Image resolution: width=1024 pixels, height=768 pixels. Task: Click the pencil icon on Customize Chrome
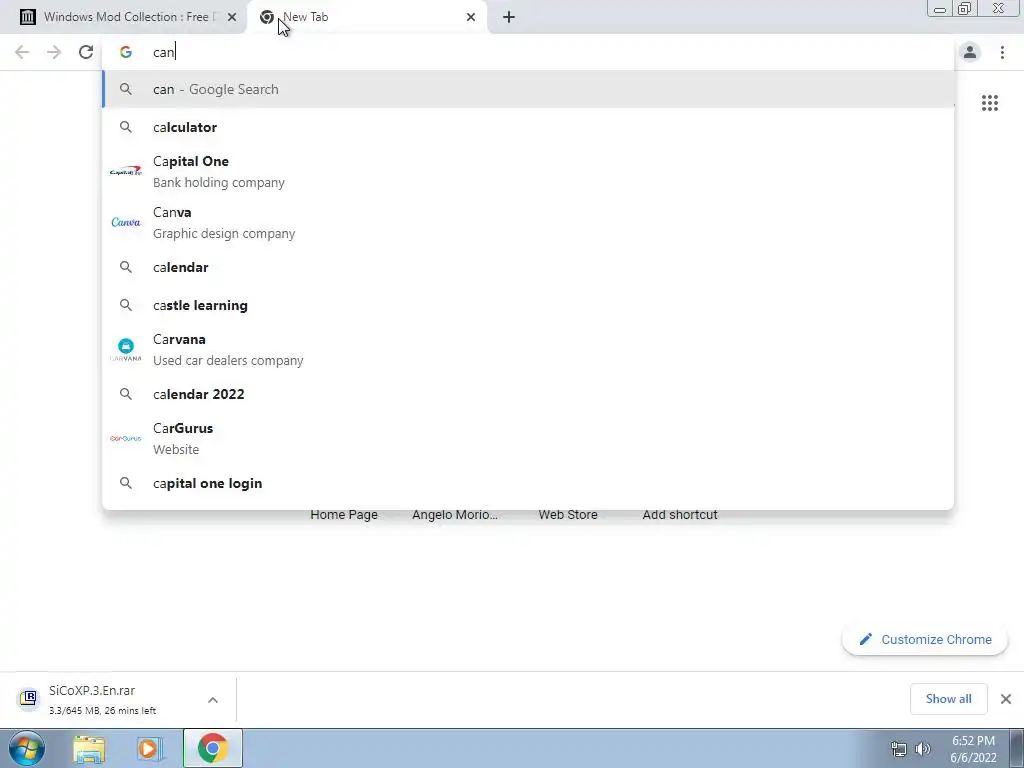click(x=865, y=639)
